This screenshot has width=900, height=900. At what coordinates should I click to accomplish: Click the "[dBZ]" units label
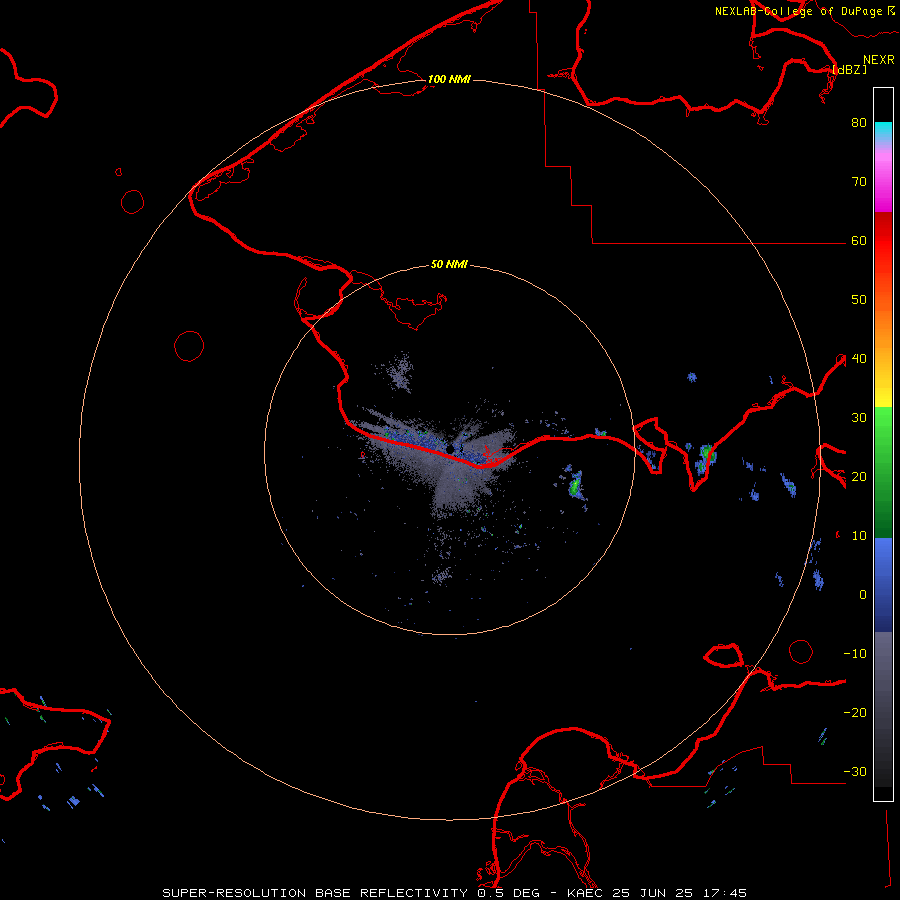pyautogui.click(x=849, y=69)
